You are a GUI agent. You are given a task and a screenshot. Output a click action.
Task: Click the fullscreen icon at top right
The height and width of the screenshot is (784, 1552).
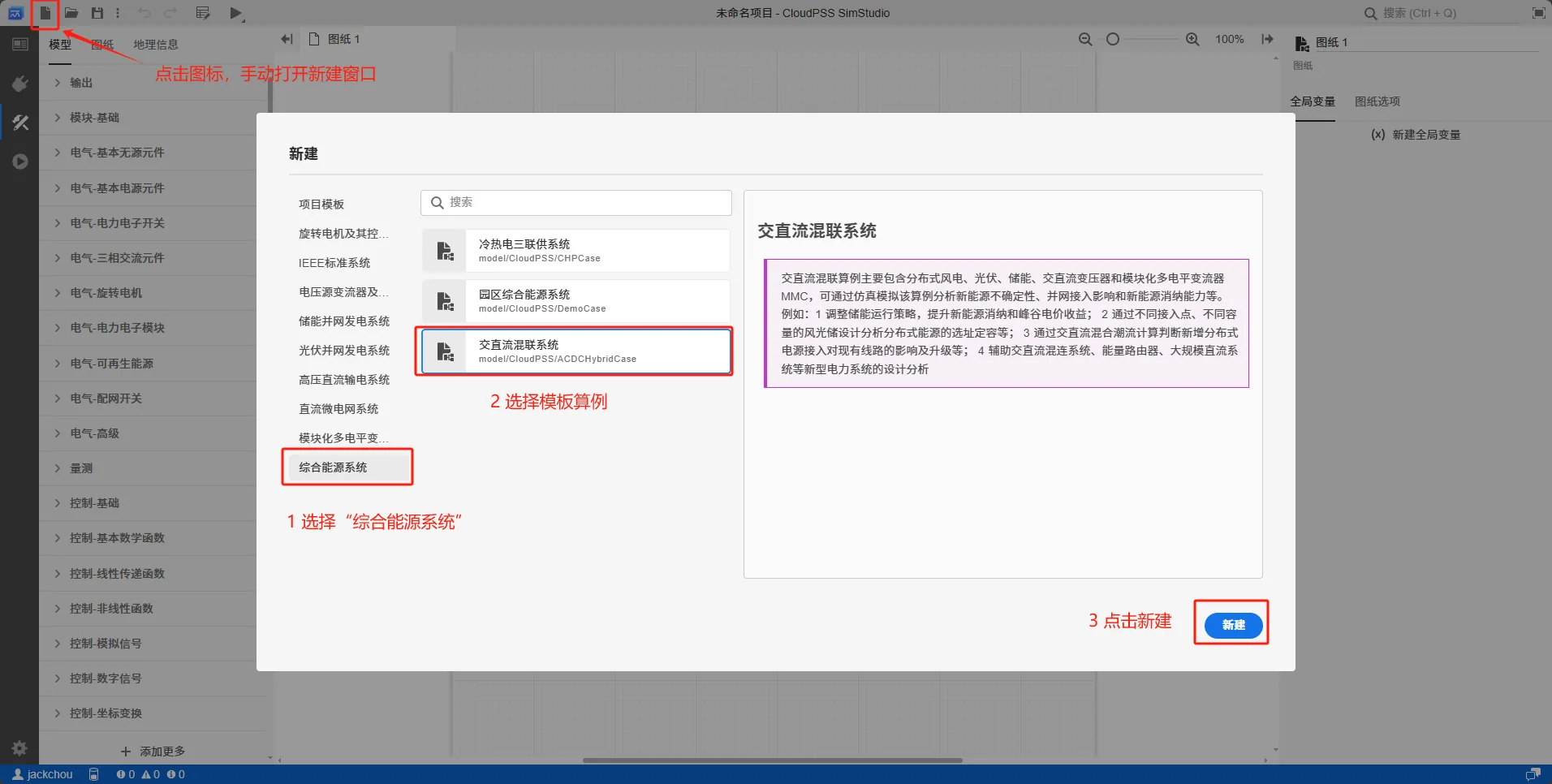click(1538, 13)
